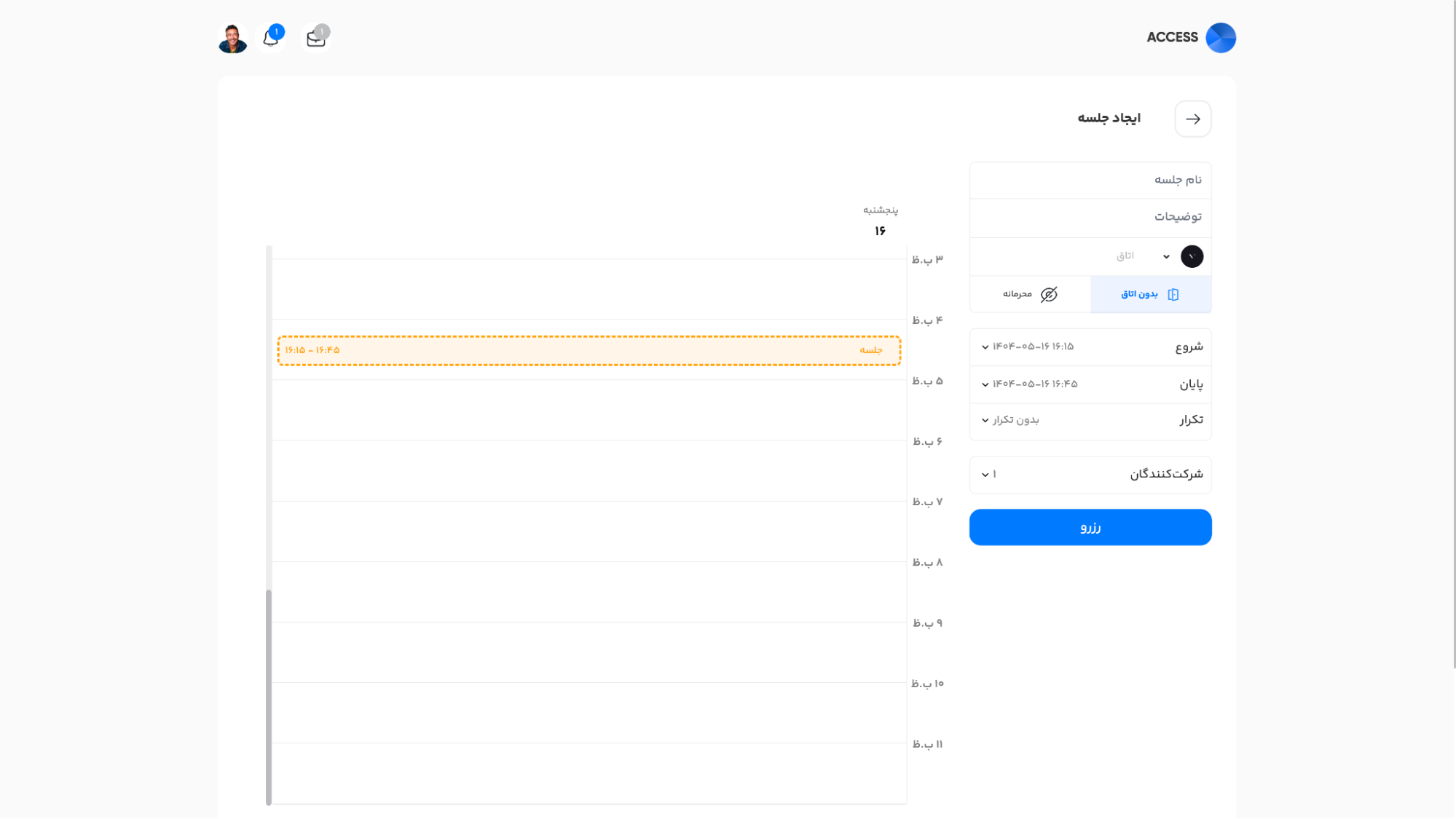1456x819 pixels.
Task: Click the orange جلسه event in calendar
Action: (589, 350)
